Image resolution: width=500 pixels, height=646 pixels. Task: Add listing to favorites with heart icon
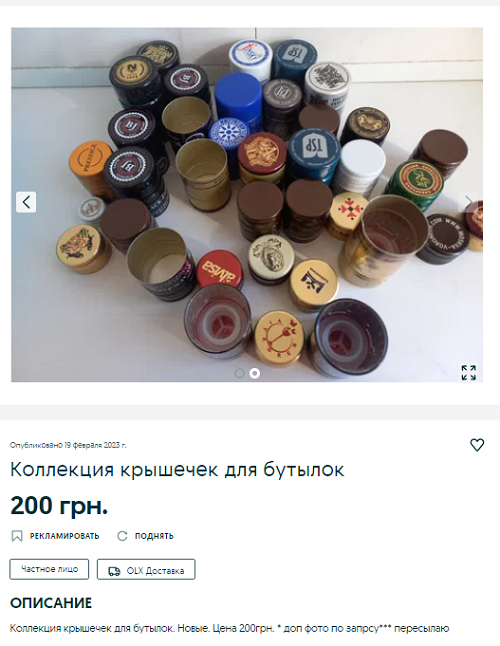(x=477, y=445)
